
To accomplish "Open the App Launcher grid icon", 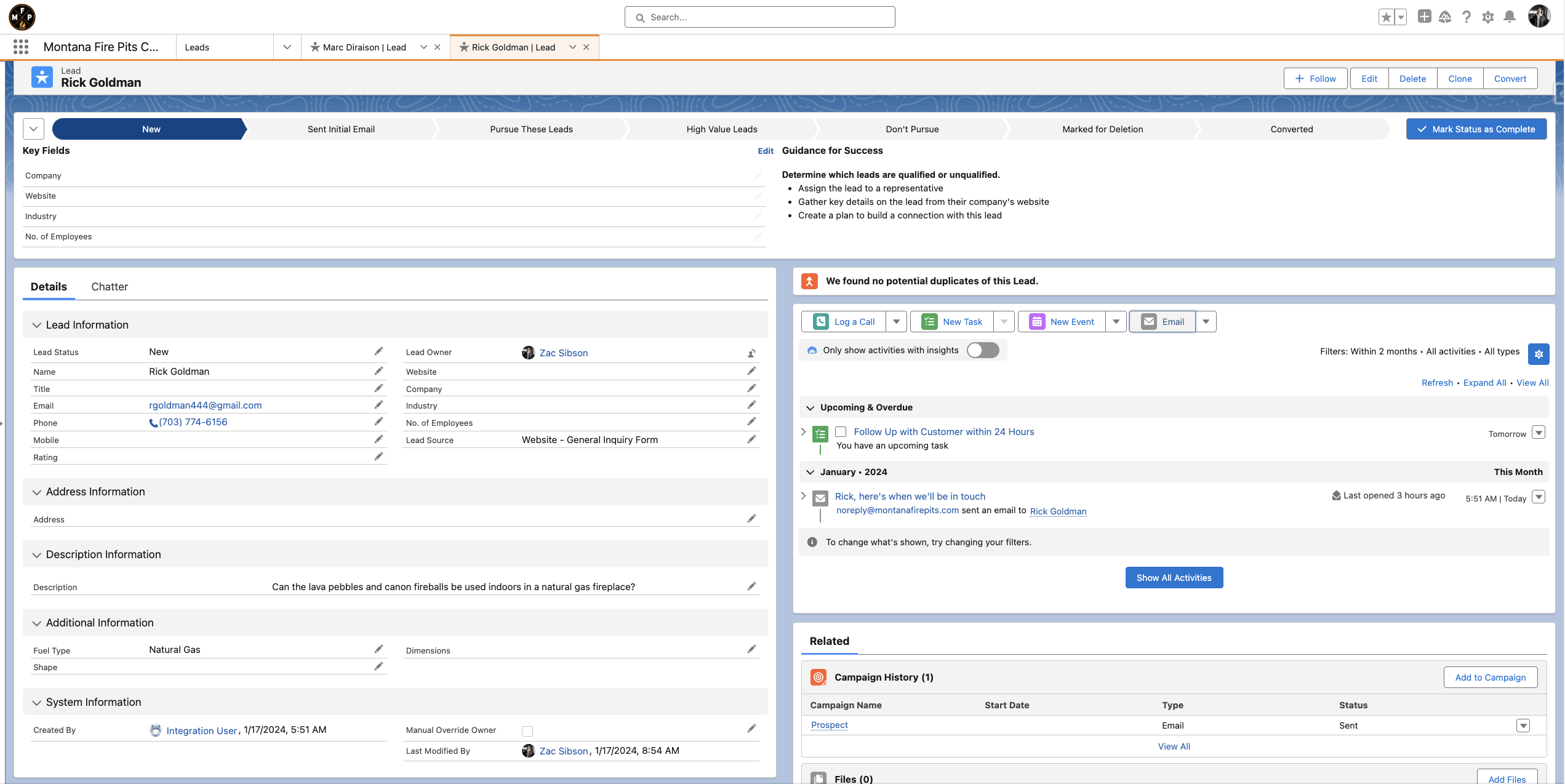I will coord(21,47).
